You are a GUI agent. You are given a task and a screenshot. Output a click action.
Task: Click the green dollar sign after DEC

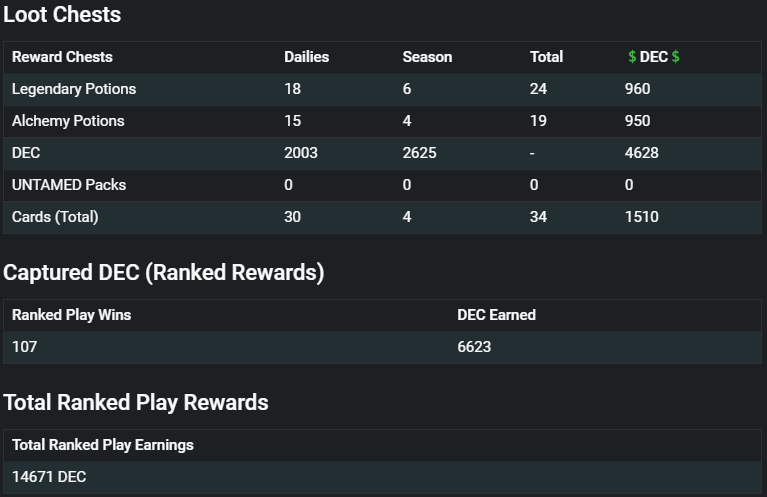pos(676,57)
